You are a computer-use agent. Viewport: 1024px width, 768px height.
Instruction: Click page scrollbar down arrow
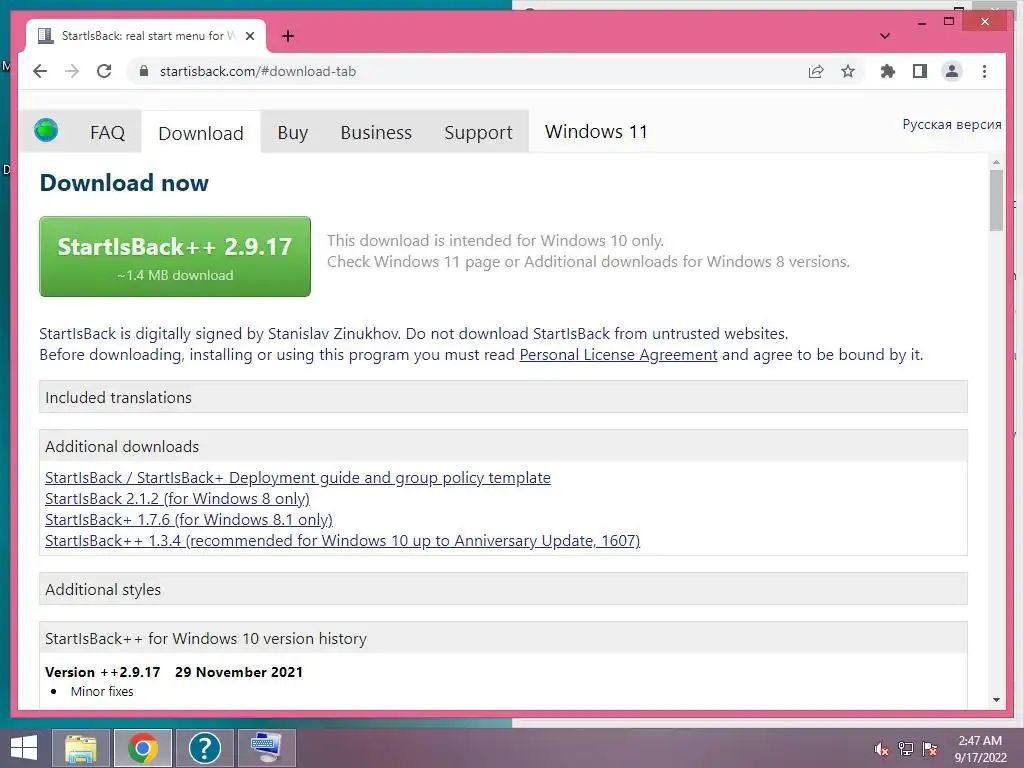tap(996, 699)
